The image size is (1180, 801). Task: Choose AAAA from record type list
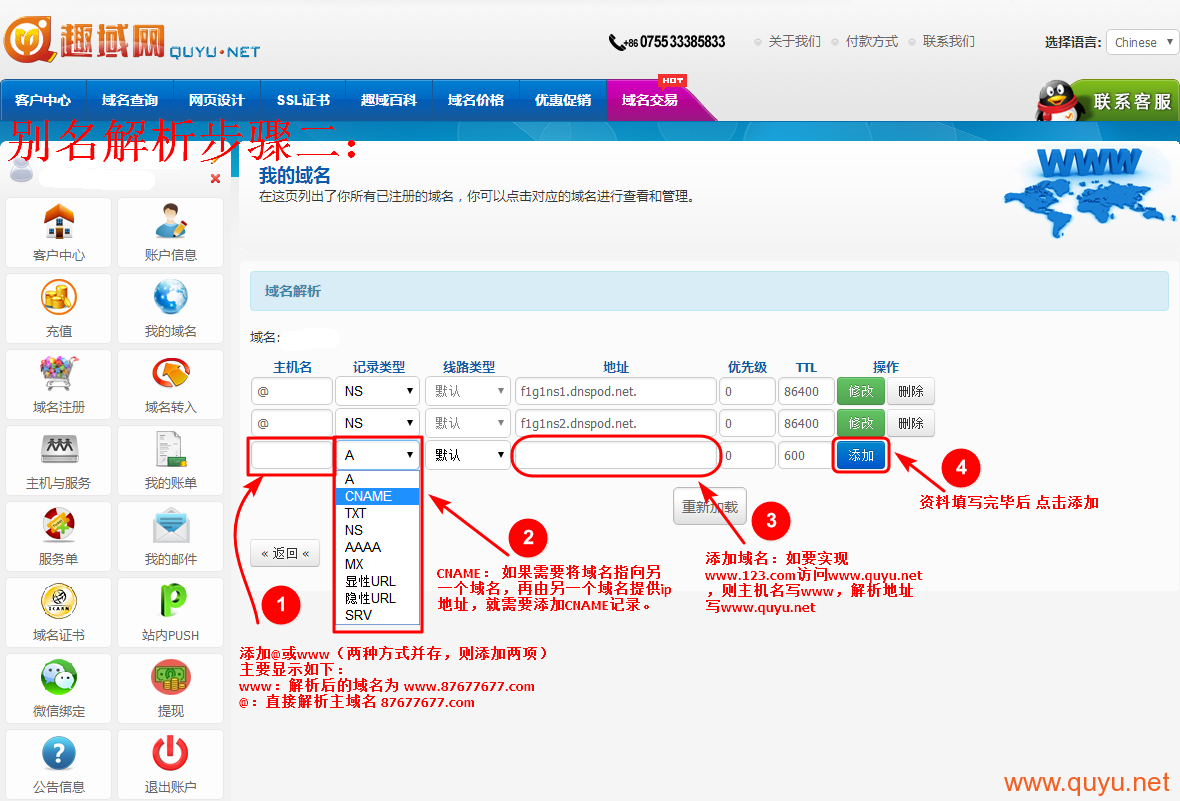click(x=378, y=547)
